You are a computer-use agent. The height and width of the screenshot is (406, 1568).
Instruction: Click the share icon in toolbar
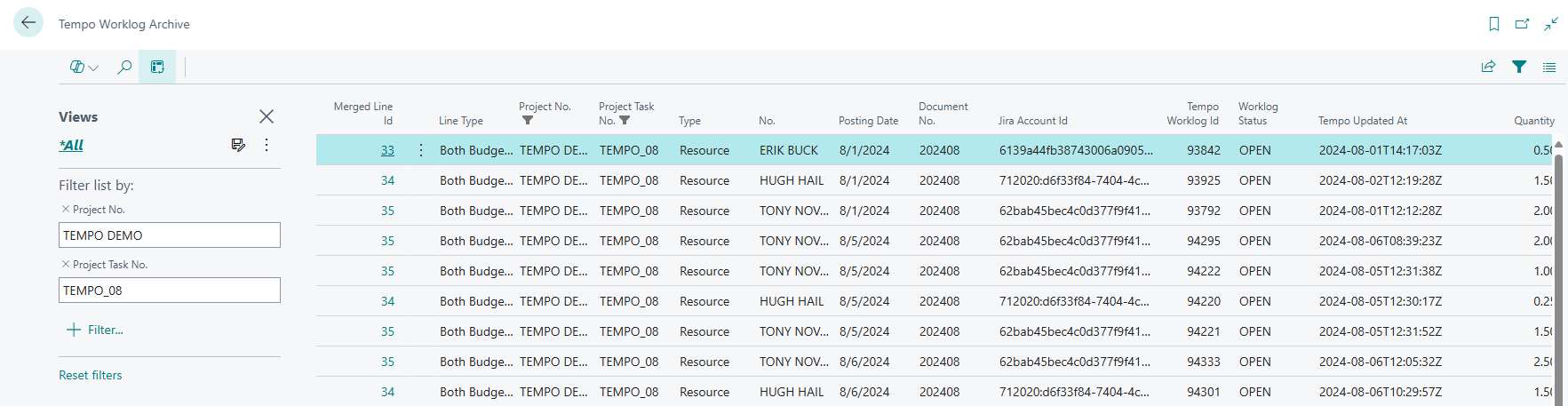[1488, 67]
